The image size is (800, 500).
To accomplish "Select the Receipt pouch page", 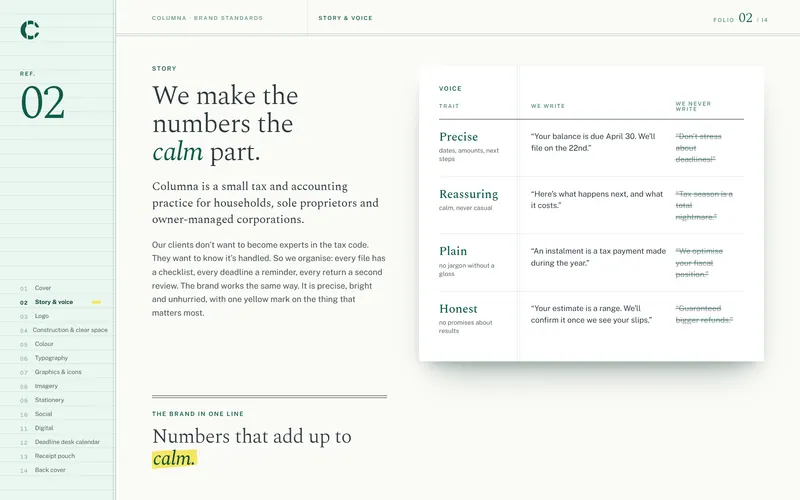I will click(x=55, y=456).
